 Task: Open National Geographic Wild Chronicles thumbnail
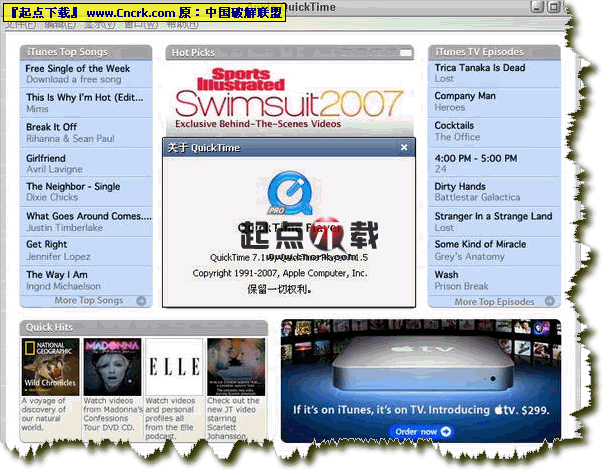click(50, 367)
